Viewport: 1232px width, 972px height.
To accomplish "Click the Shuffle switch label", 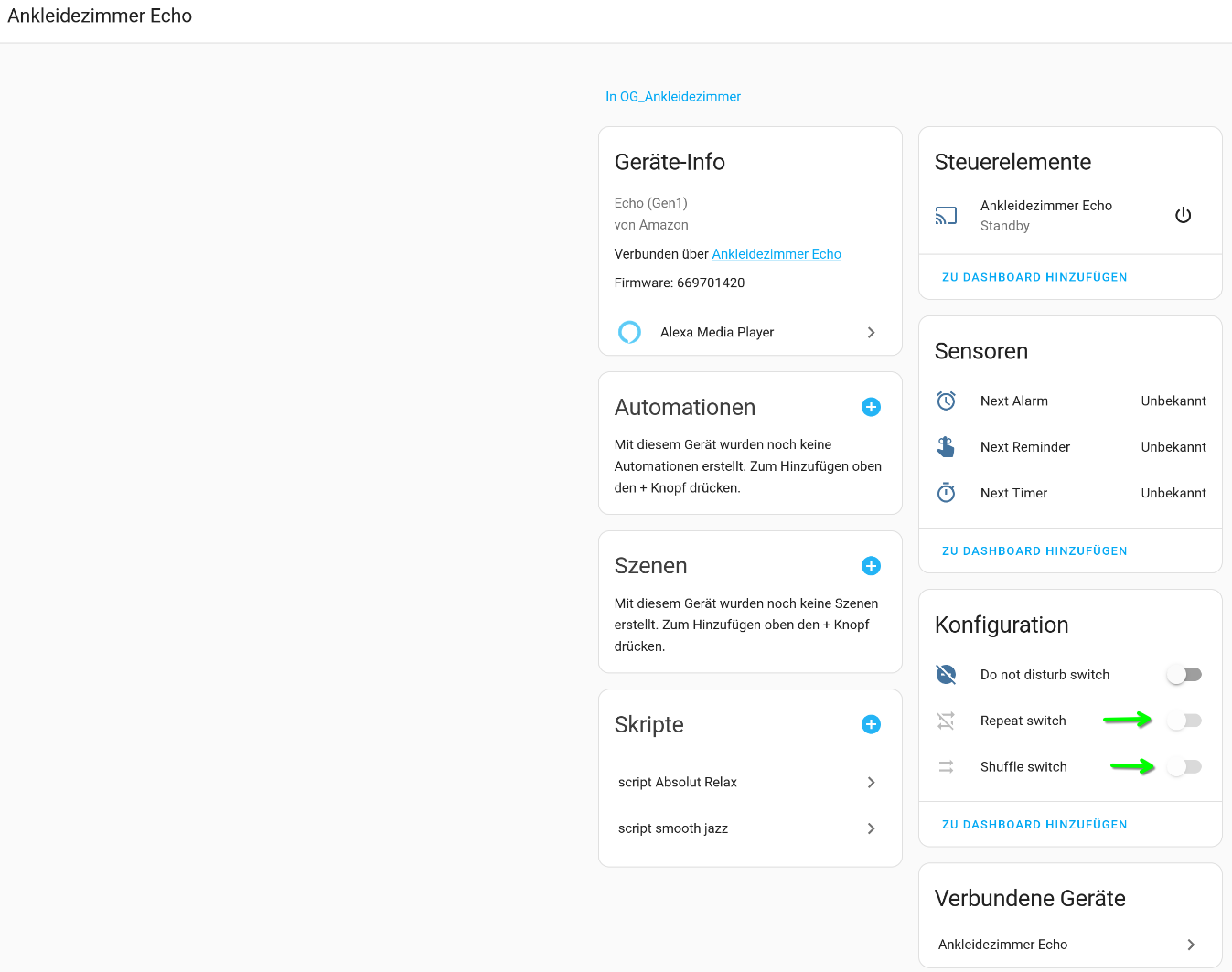I will click(x=1023, y=767).
